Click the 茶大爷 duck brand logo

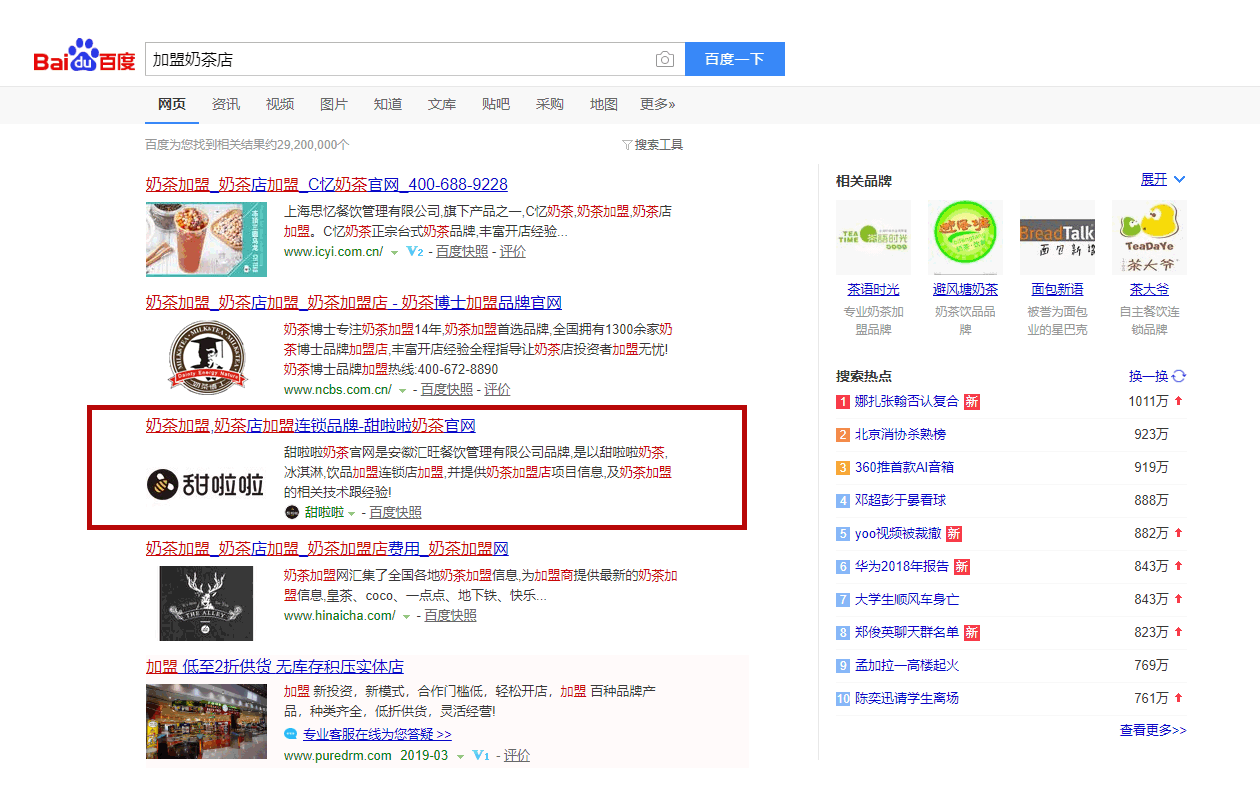tap(1150, 238)
